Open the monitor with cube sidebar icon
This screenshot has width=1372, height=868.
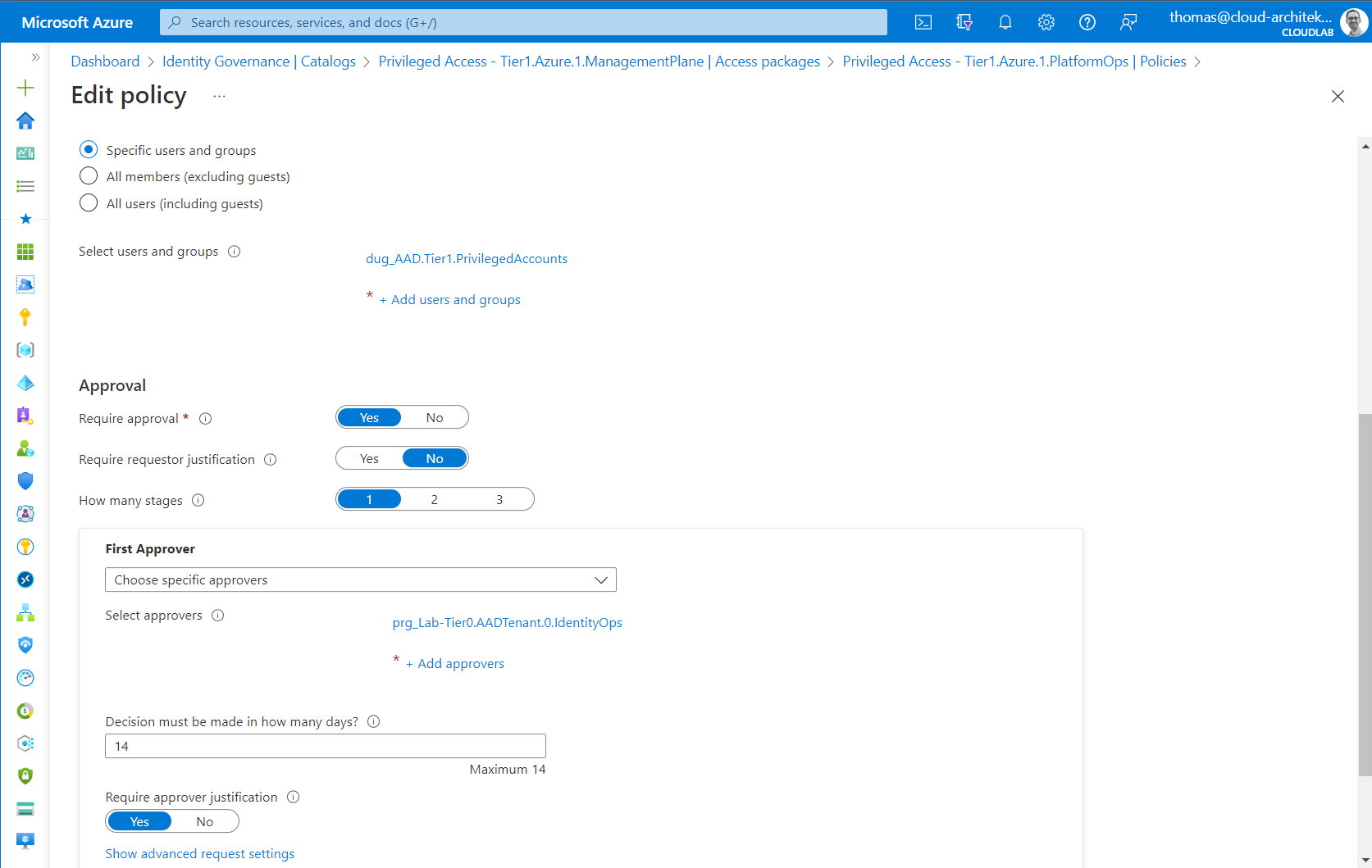pyautogui.click(x=25, y=842)
